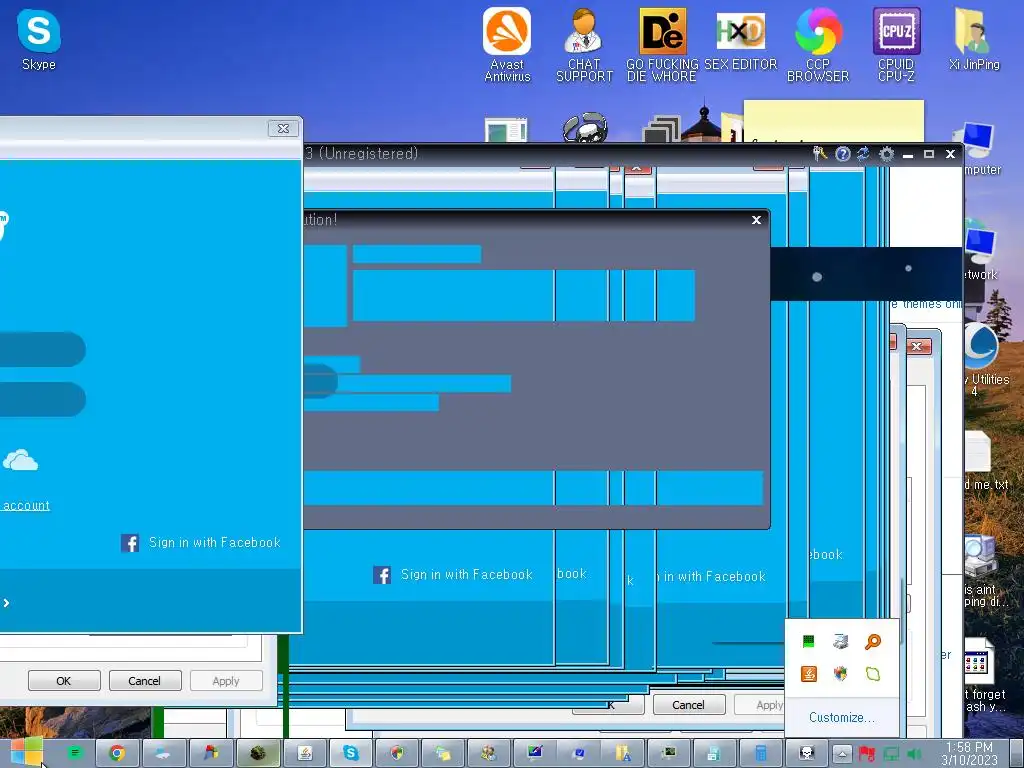This screenshot has width=1024, height=768.
Task: Click the OK button in the front dialog
Action: click(64, 680)
